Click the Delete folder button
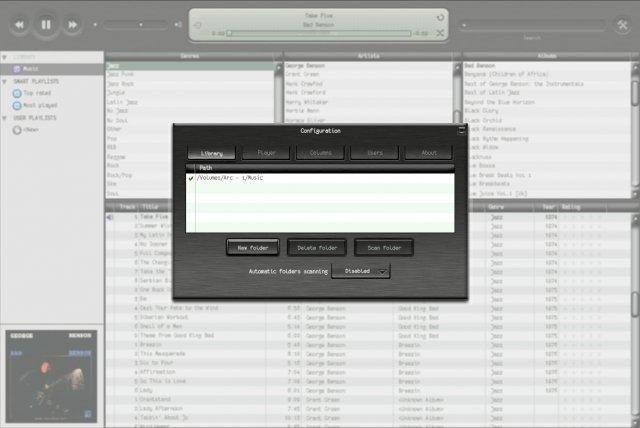 click(317, 248)
